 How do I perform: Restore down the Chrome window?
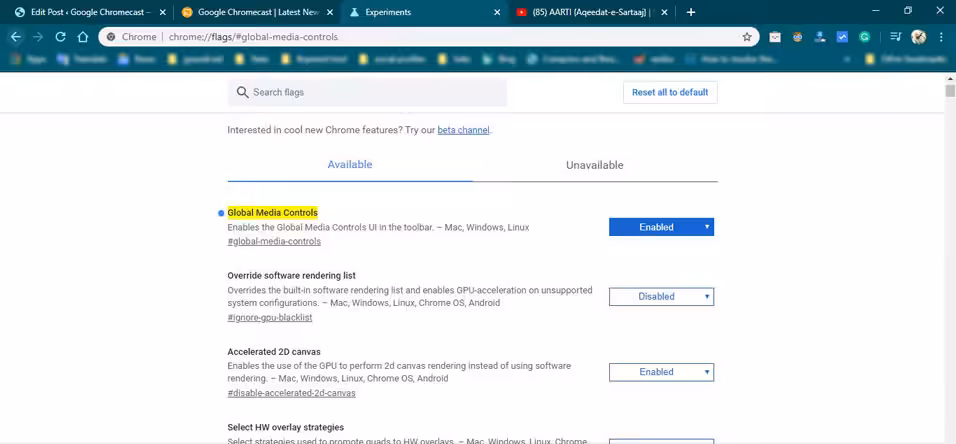click(x=908, y=10)
